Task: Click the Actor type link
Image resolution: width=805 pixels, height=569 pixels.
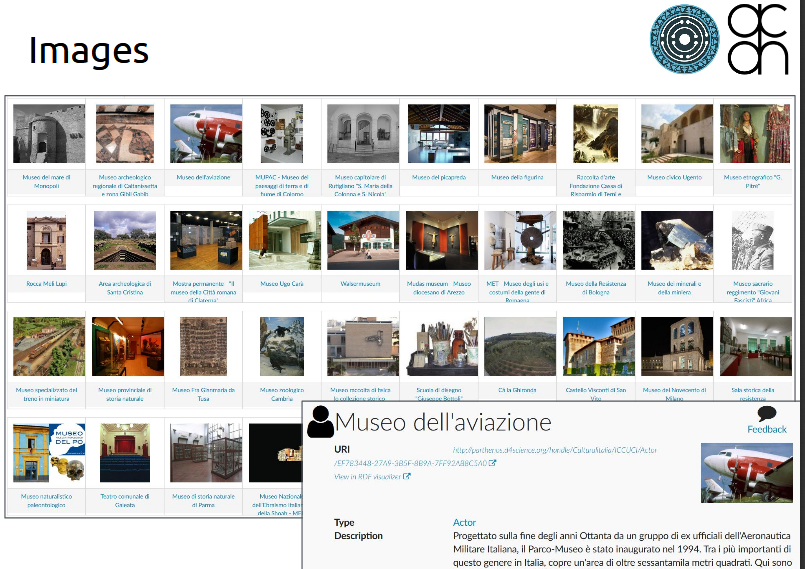Action: coord(464,522)
